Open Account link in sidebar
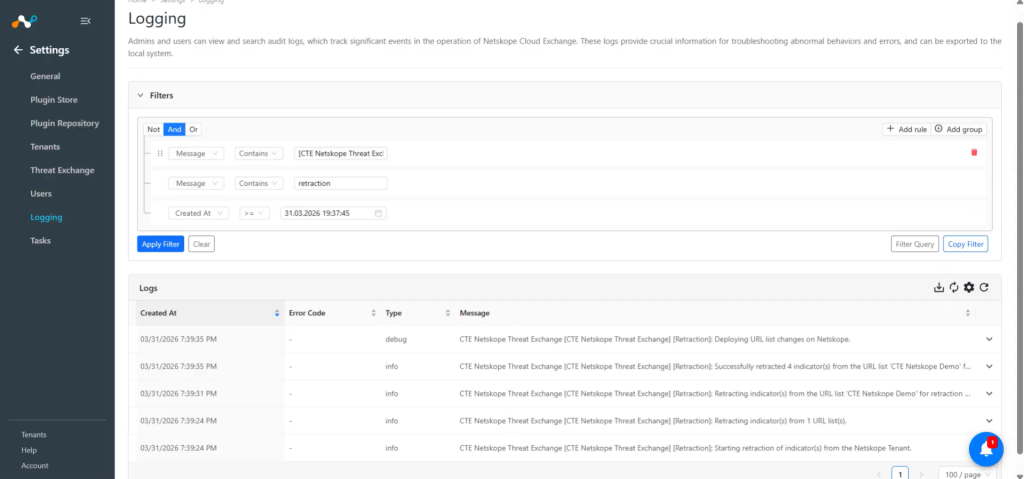This screenshot has width=1024, height=479. pos(35,466)
